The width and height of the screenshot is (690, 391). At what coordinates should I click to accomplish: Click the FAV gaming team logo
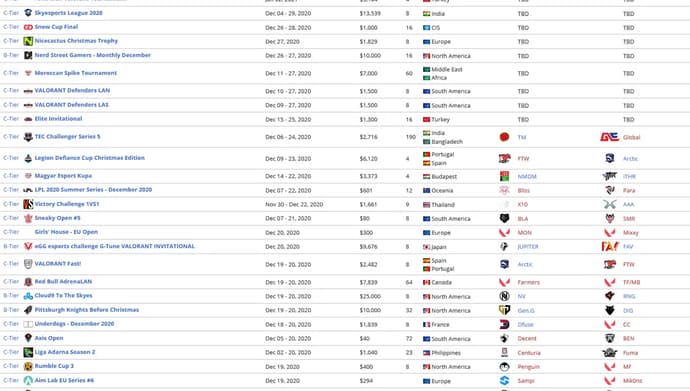click(x=609, y=247)
